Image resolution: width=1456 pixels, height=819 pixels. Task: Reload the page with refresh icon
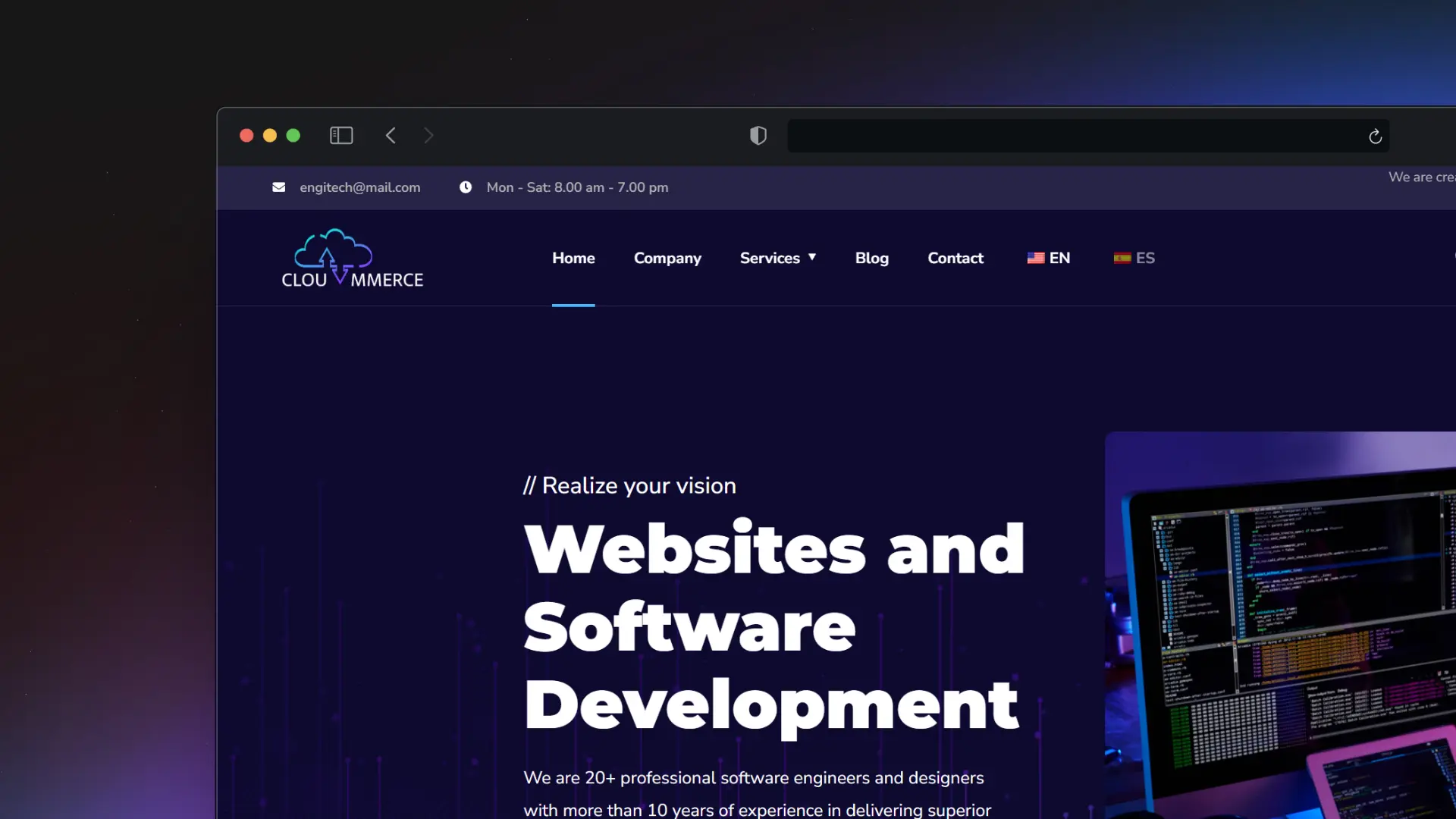click(1375, 136)
